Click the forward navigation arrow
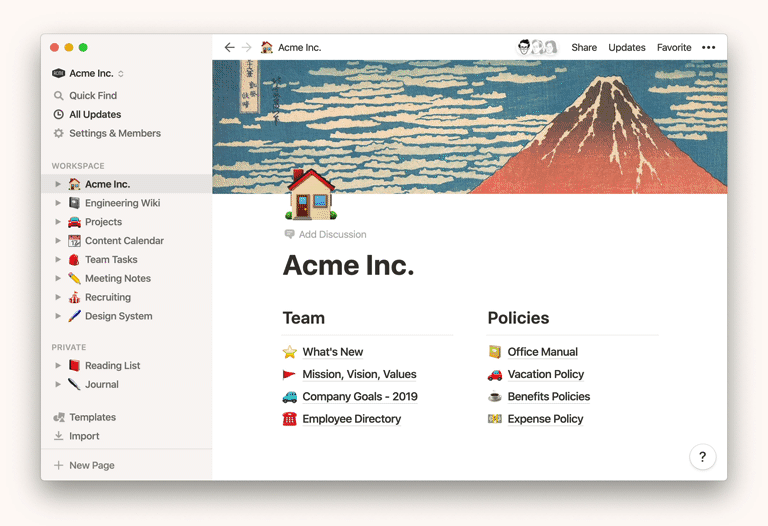This screenshot has width=768, height=526. [x=247, y=47]
